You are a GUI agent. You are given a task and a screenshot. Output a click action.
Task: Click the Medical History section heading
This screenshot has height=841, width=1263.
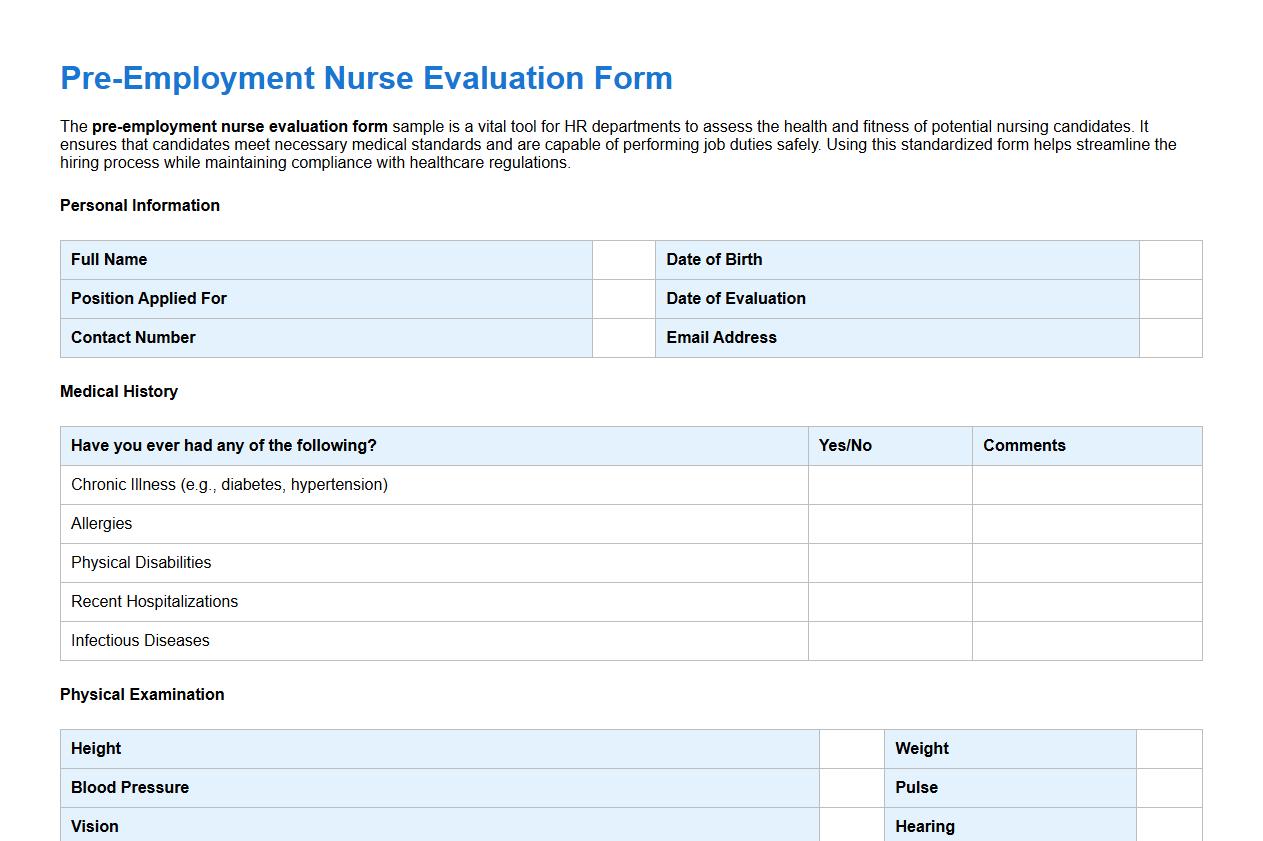(118, 391)
